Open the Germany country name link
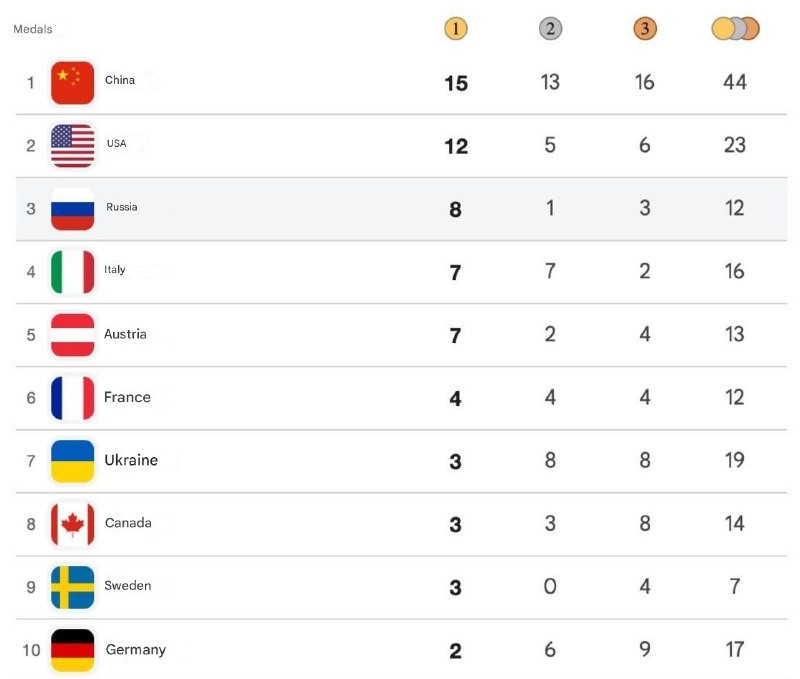The image size is (800, 679). 135,650
